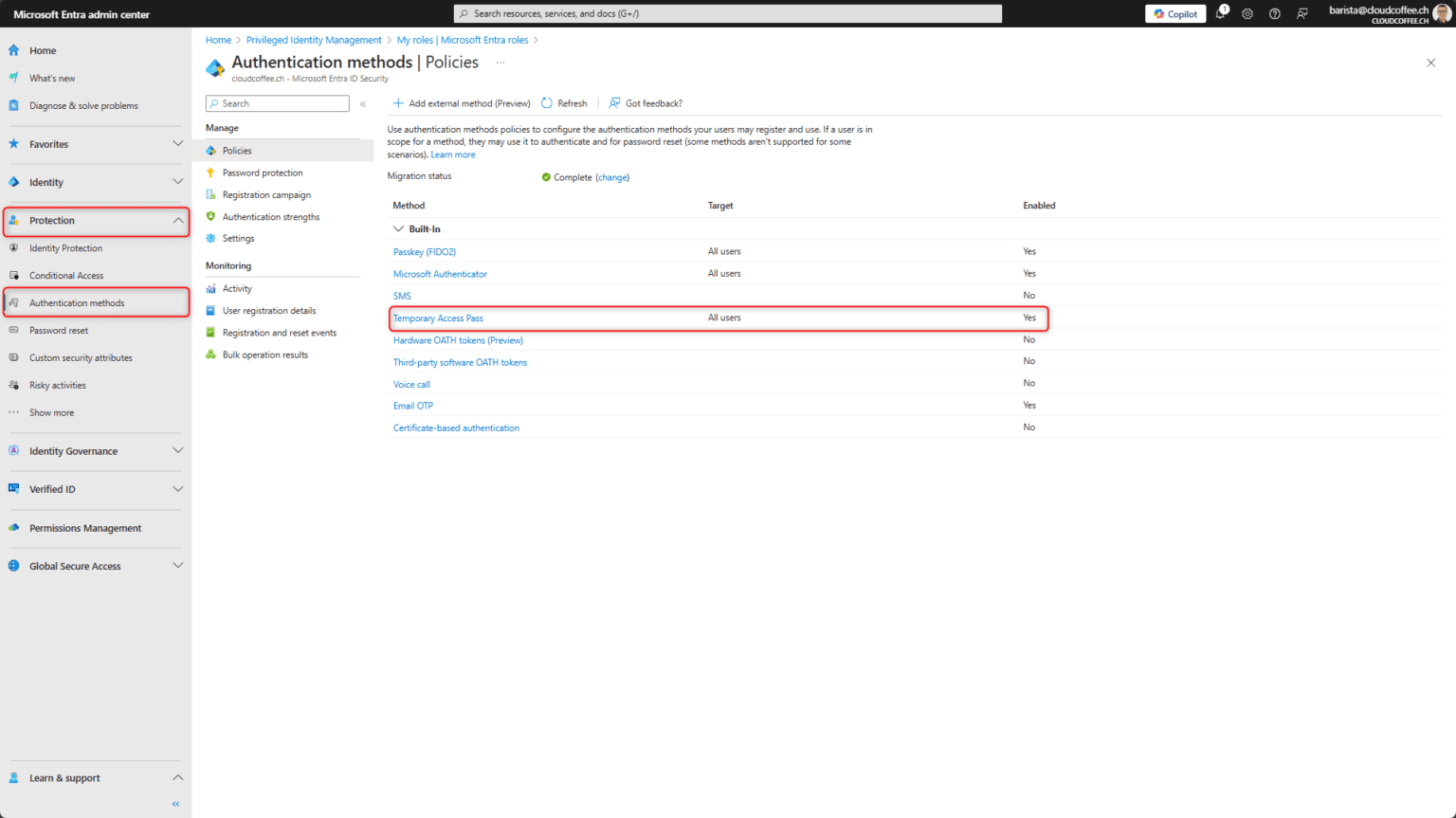Open the notifications bell icon
Image resolution: width=1456 pixels, height=818 pixels.
pos(1221,13)
